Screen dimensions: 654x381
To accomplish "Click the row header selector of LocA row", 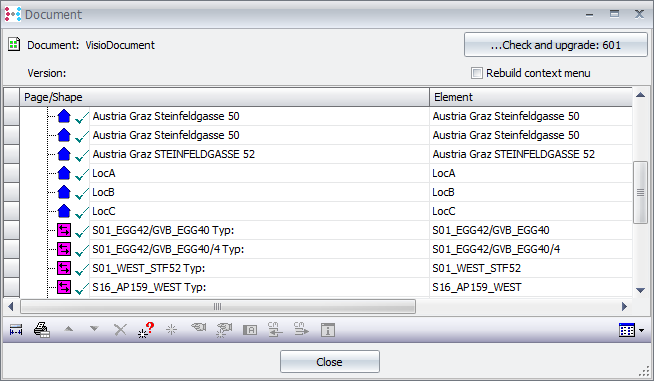I will (12, 173).
